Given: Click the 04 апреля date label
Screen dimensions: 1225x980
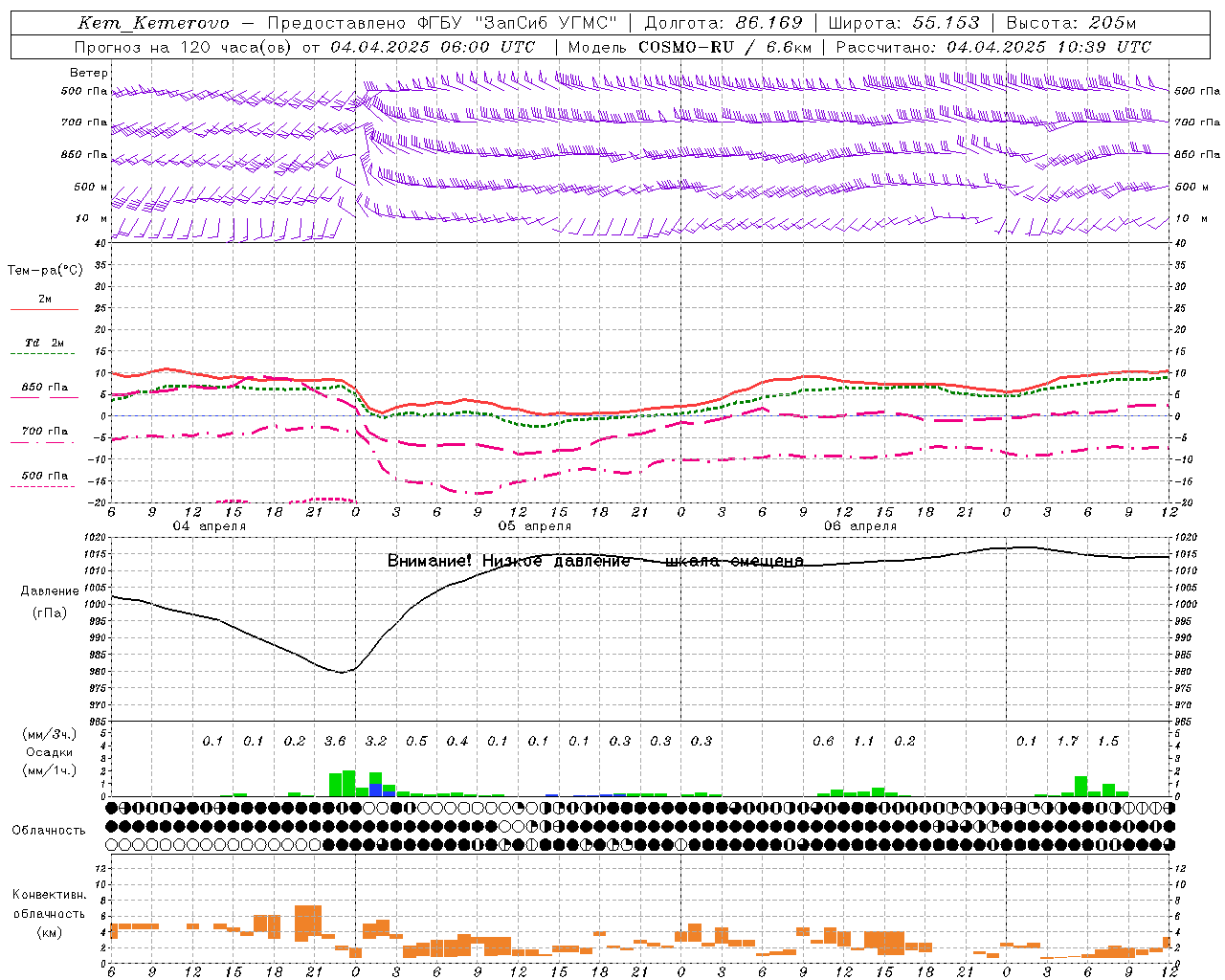Looking at the screenshot, I should click(x=209, y=526).
